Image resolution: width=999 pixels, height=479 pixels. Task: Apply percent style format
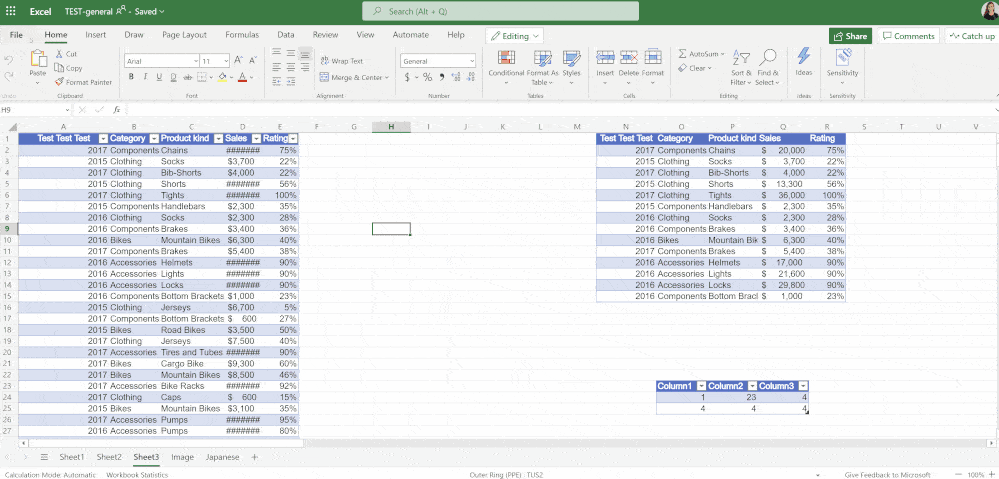tap(427, 77)
